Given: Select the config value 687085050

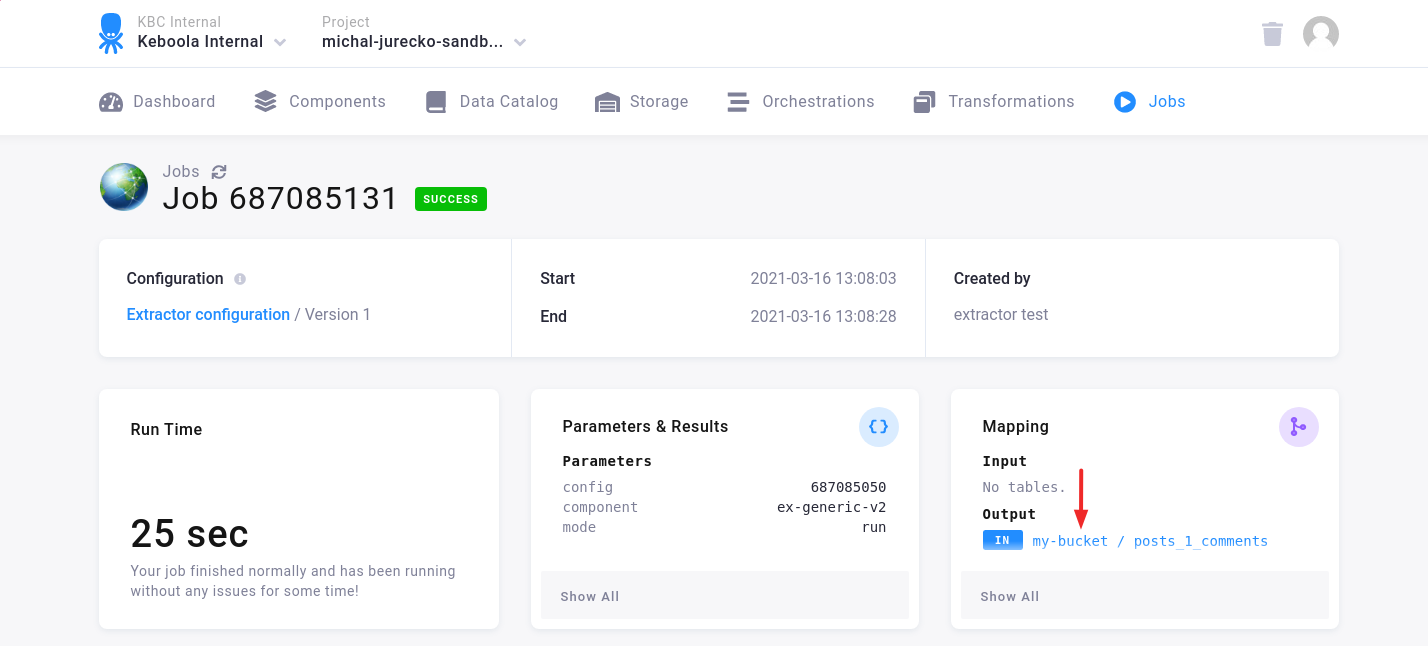Looking at the screenshot, I should (x=848, y=487).
